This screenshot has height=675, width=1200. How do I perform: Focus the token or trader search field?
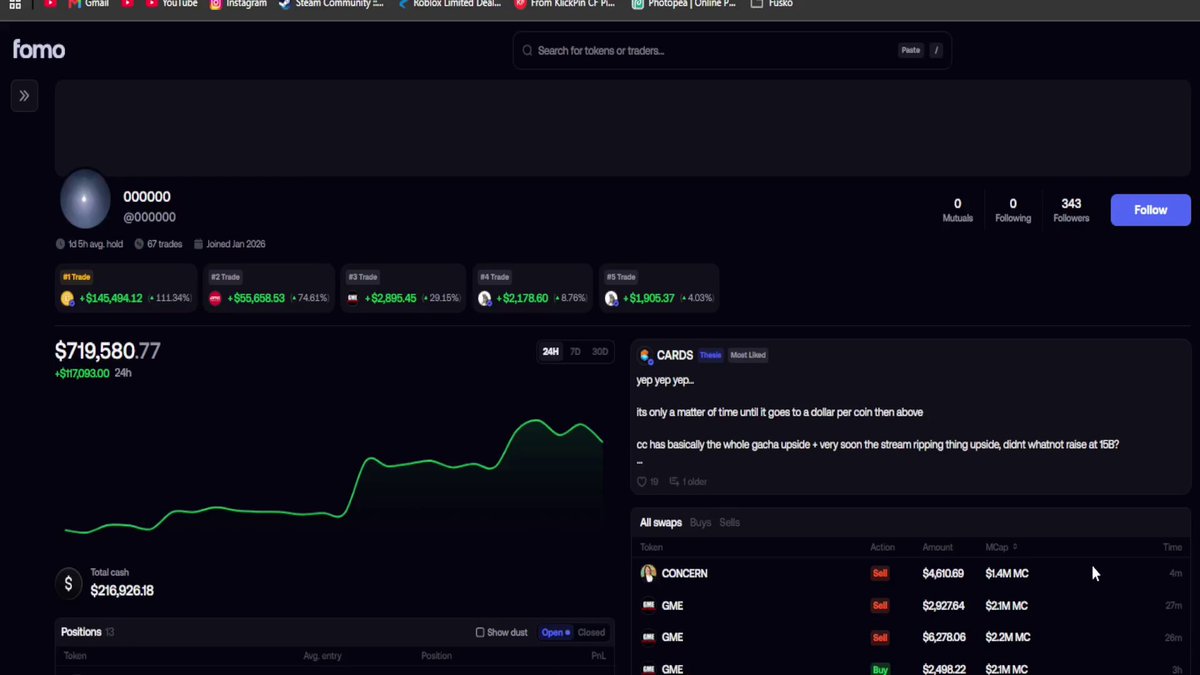pyautogui.click(x=732, y=50)
